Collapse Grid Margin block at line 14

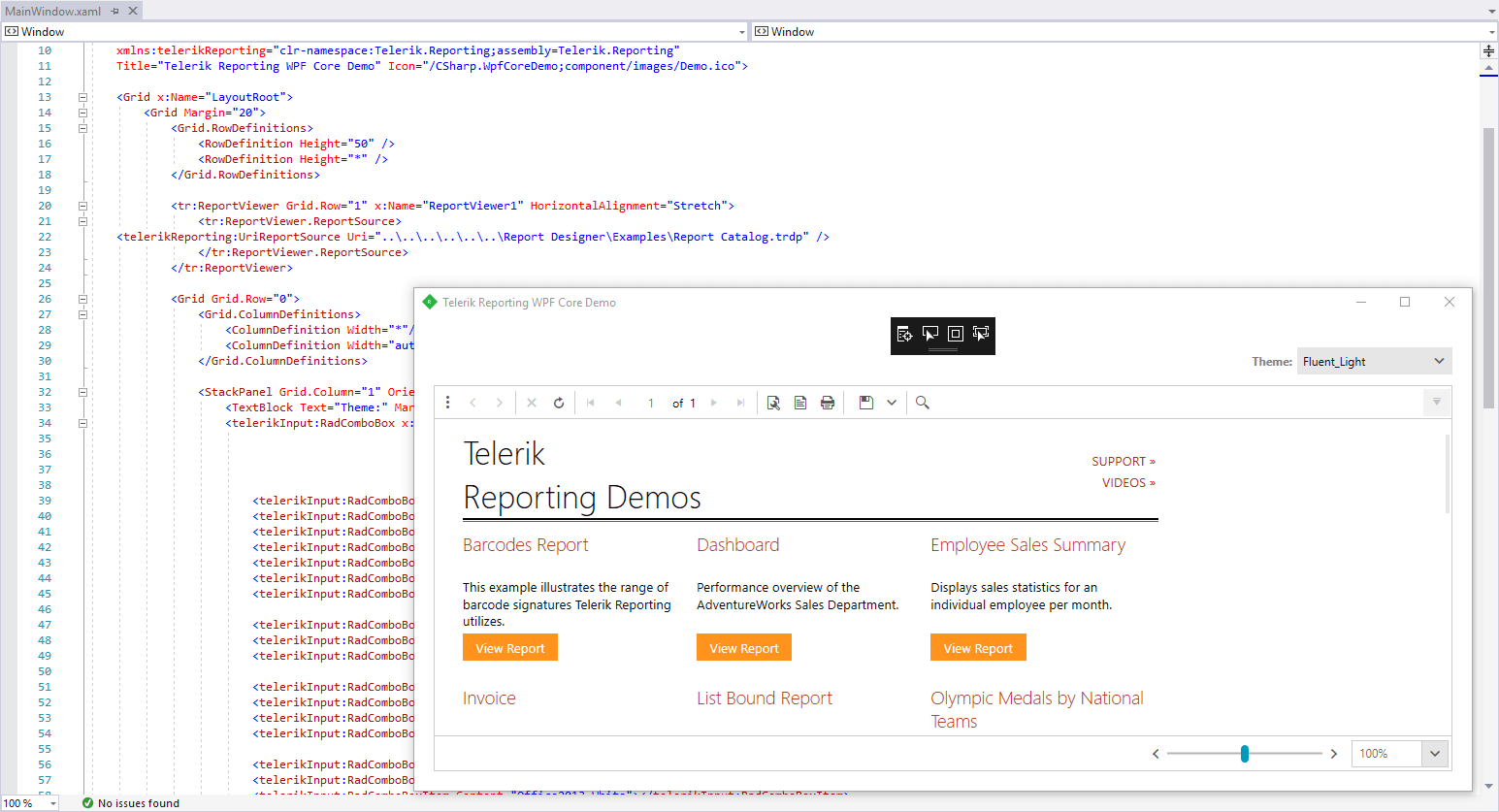click(82, 113)
